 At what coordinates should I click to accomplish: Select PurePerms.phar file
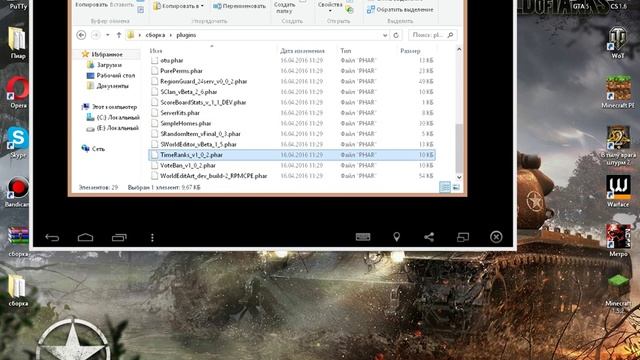pyautogui.click(x=292, y=71)
